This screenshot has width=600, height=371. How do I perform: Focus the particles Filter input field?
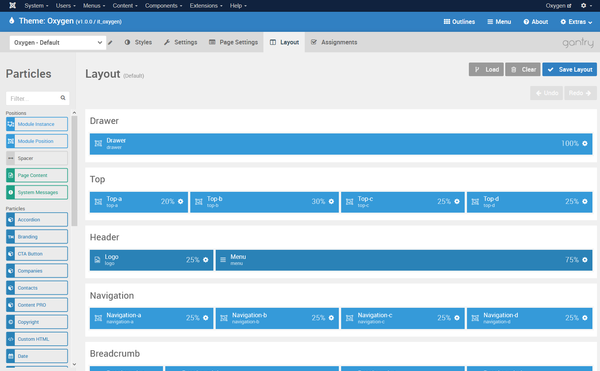(x=34, y=98)
